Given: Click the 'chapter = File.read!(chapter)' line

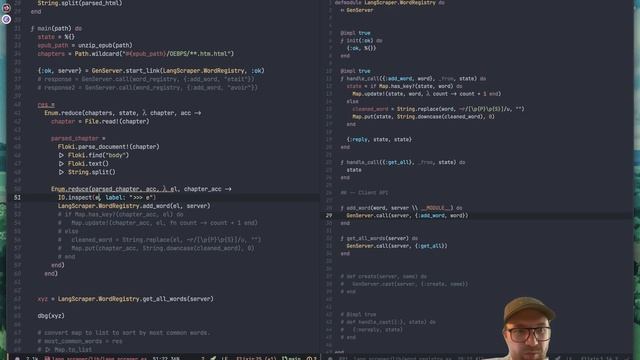Looking at the screenshot, I should [100, 122].
